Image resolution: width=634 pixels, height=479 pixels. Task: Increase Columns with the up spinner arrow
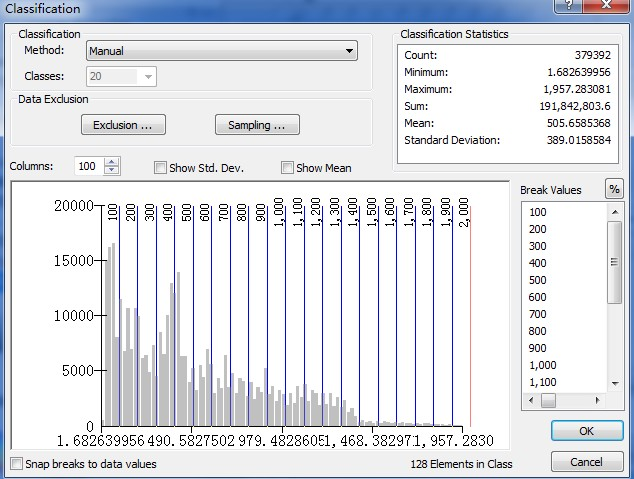(111, 162)
